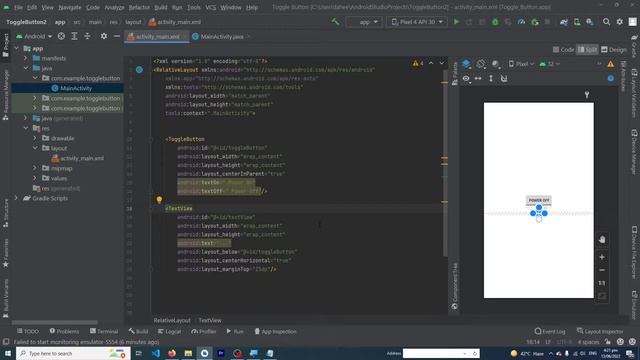The height and width of the screenshot is (360, 640).
Task: Open the VCS menu
Action: click(211, 7)
